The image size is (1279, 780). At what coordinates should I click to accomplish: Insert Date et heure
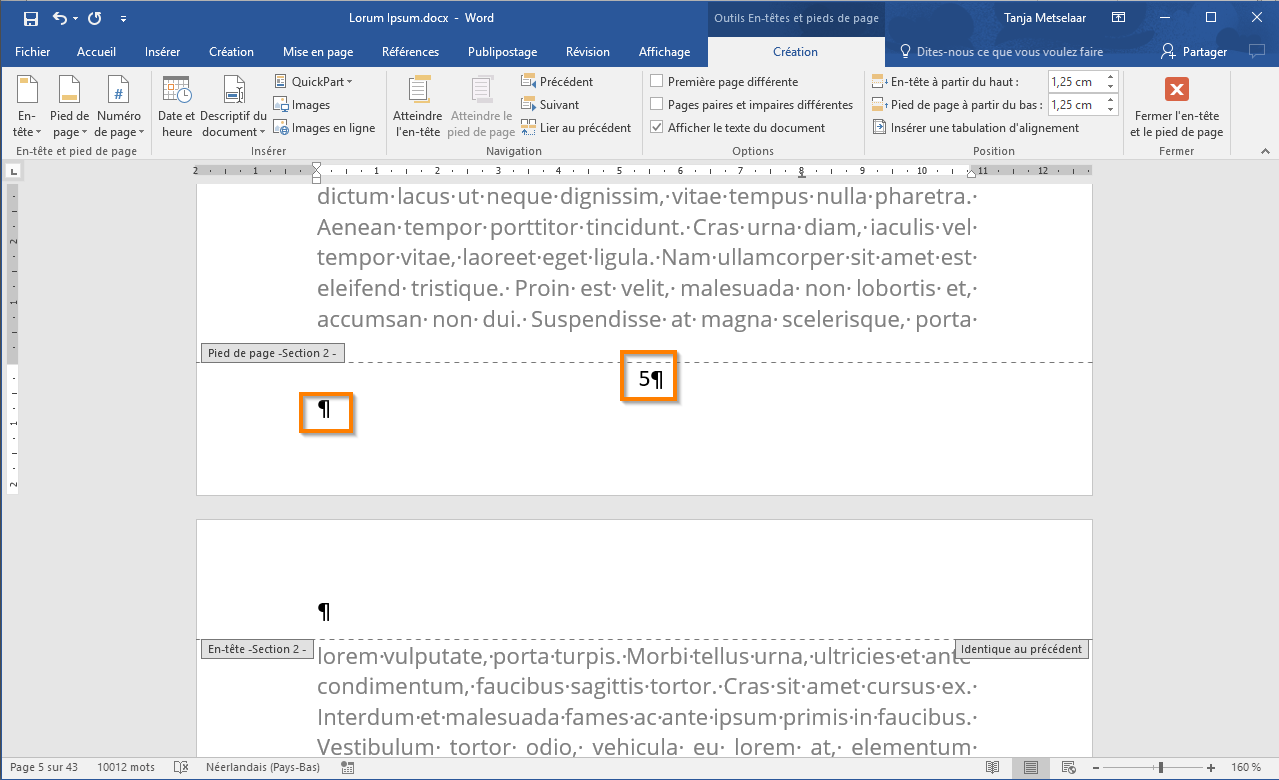177,106
